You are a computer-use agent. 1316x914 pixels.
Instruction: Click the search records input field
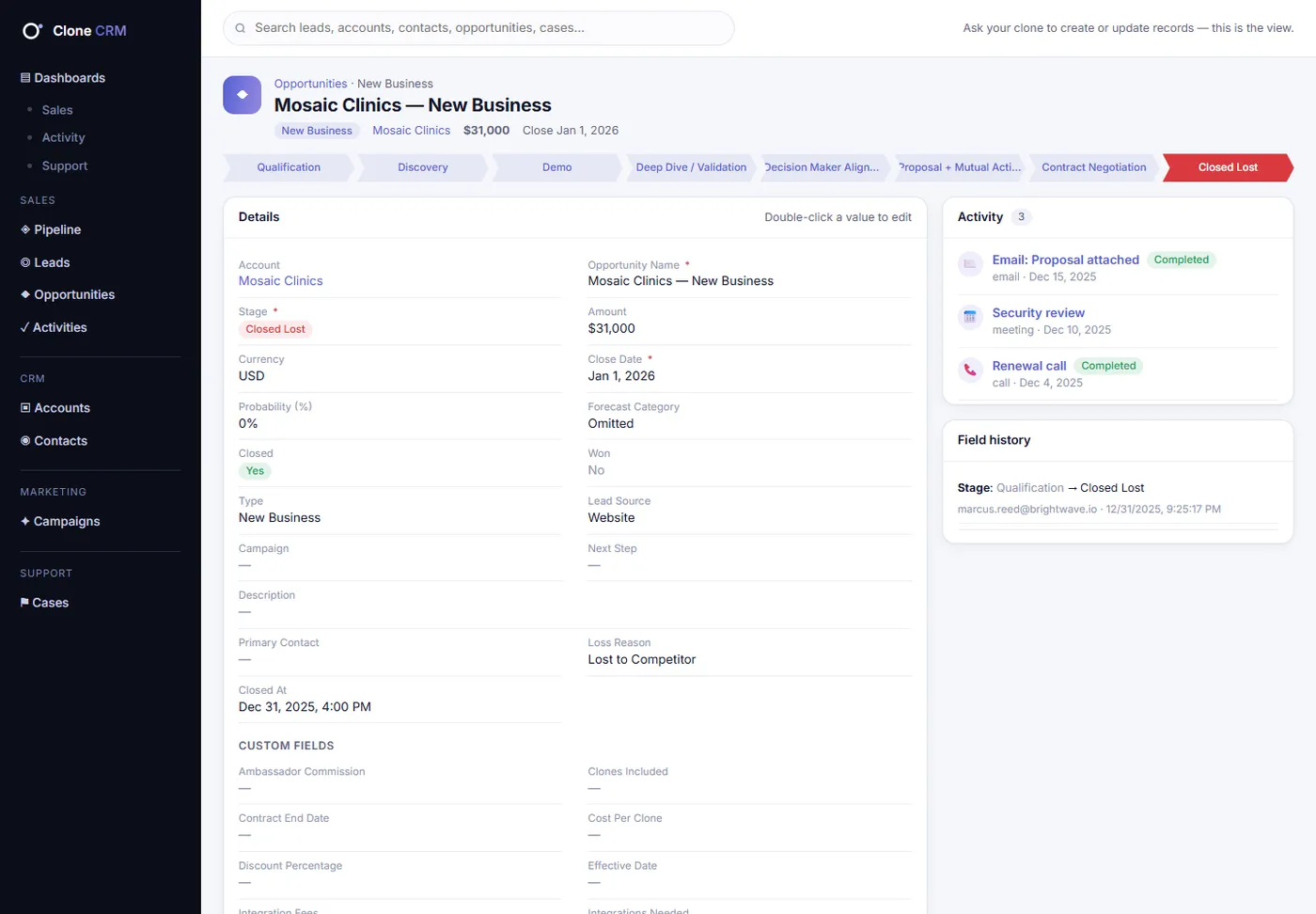point(478,28)
